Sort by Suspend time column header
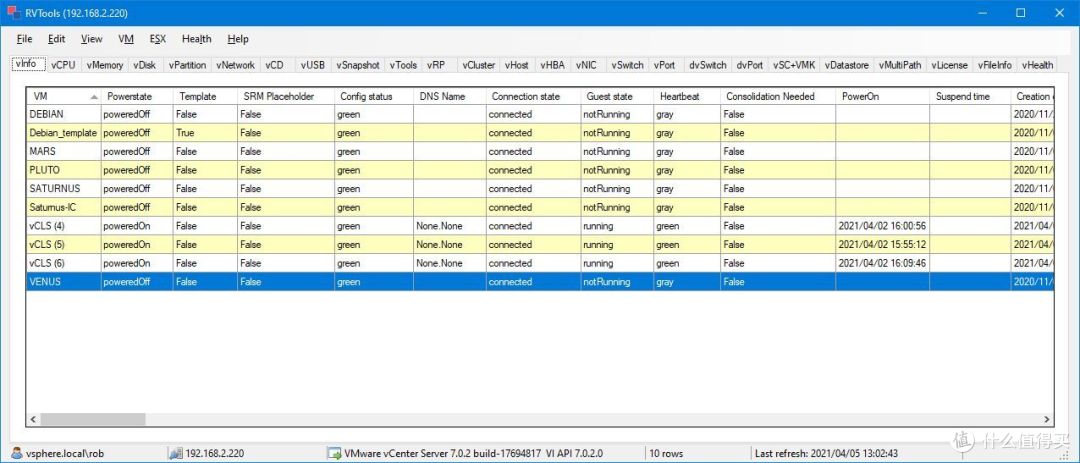Image resolution: width=1080 pixels, height=463 pixels. point(971,96)
